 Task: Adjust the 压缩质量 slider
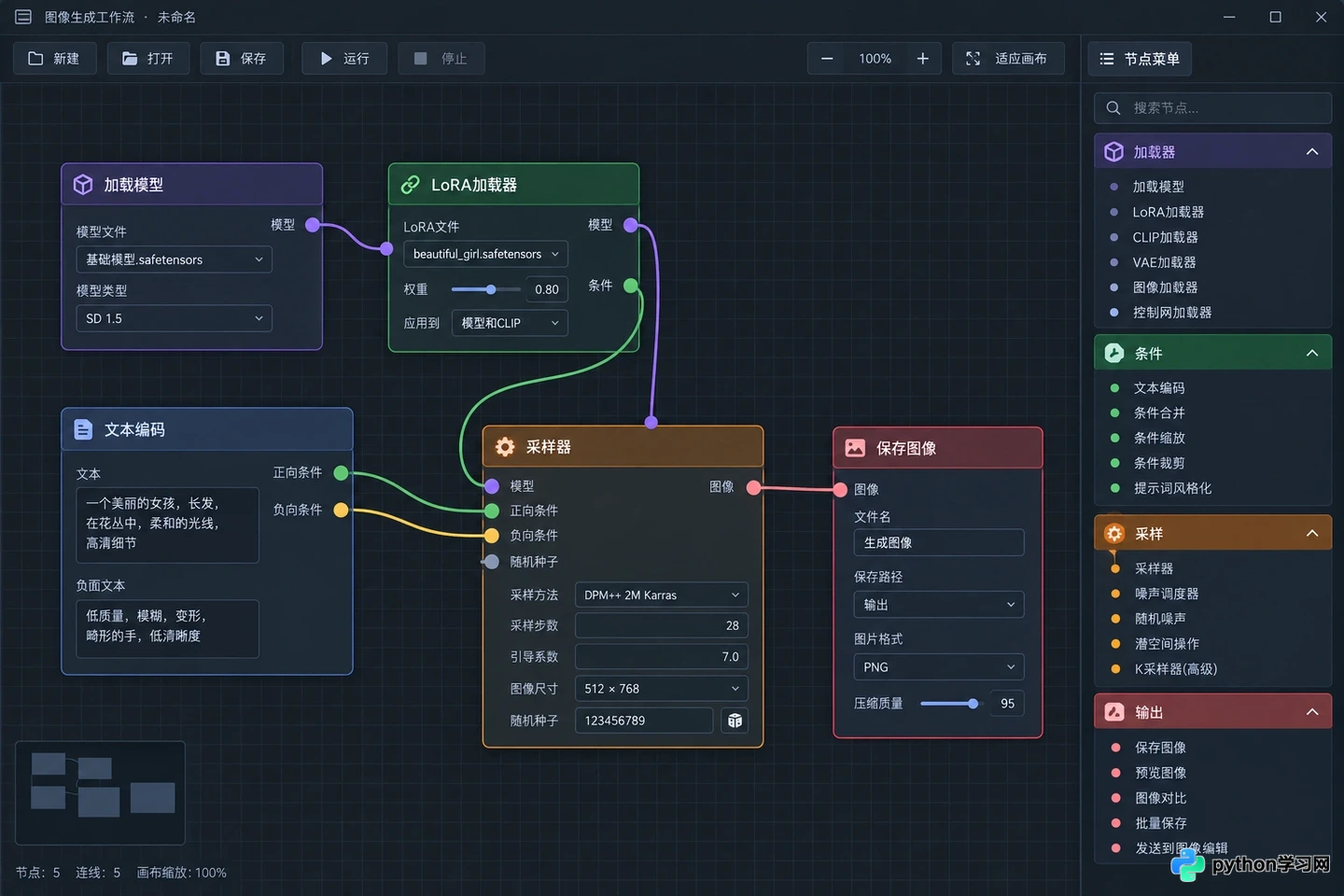950,704
